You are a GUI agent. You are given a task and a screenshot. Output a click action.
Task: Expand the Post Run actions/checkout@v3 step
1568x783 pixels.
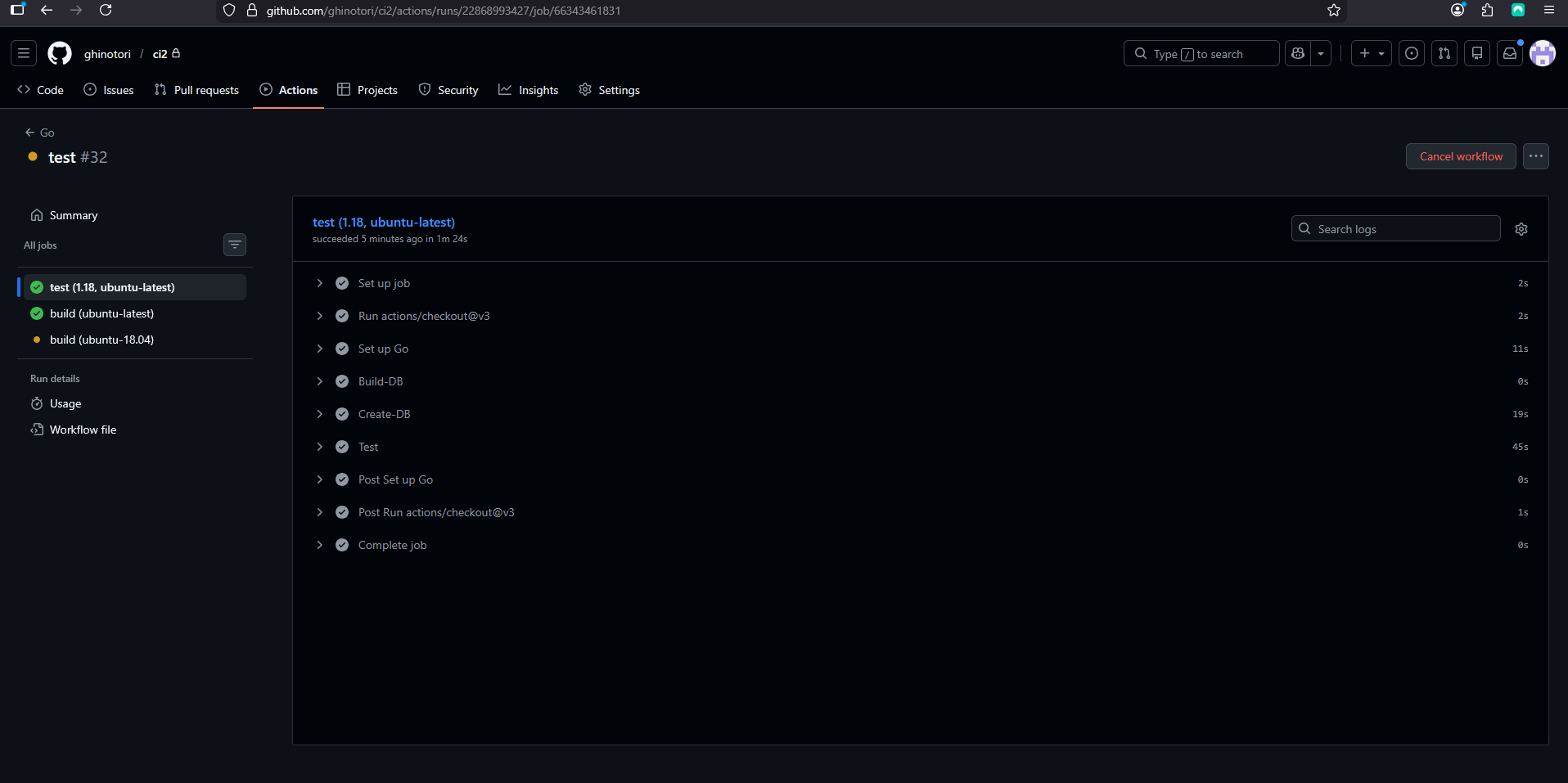921,512
